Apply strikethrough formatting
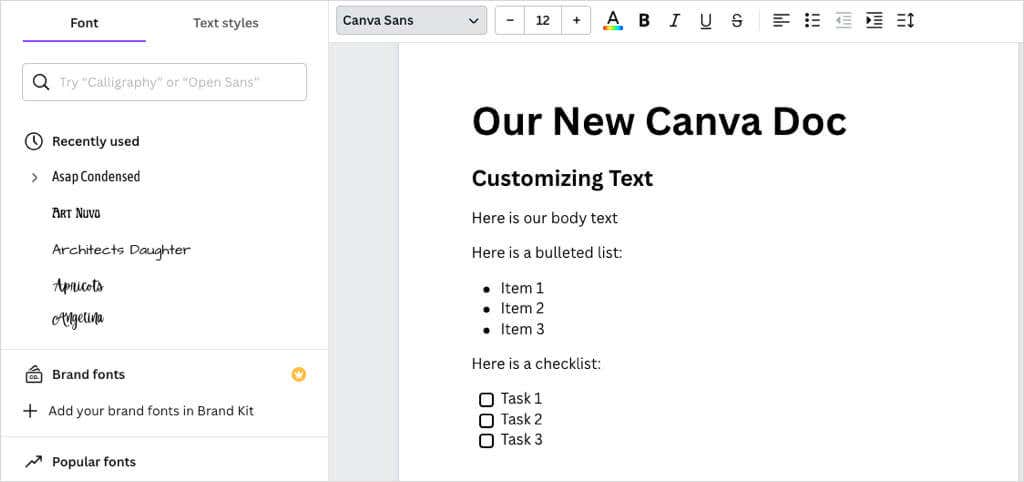1024x482 pixels. click(737, 20)
